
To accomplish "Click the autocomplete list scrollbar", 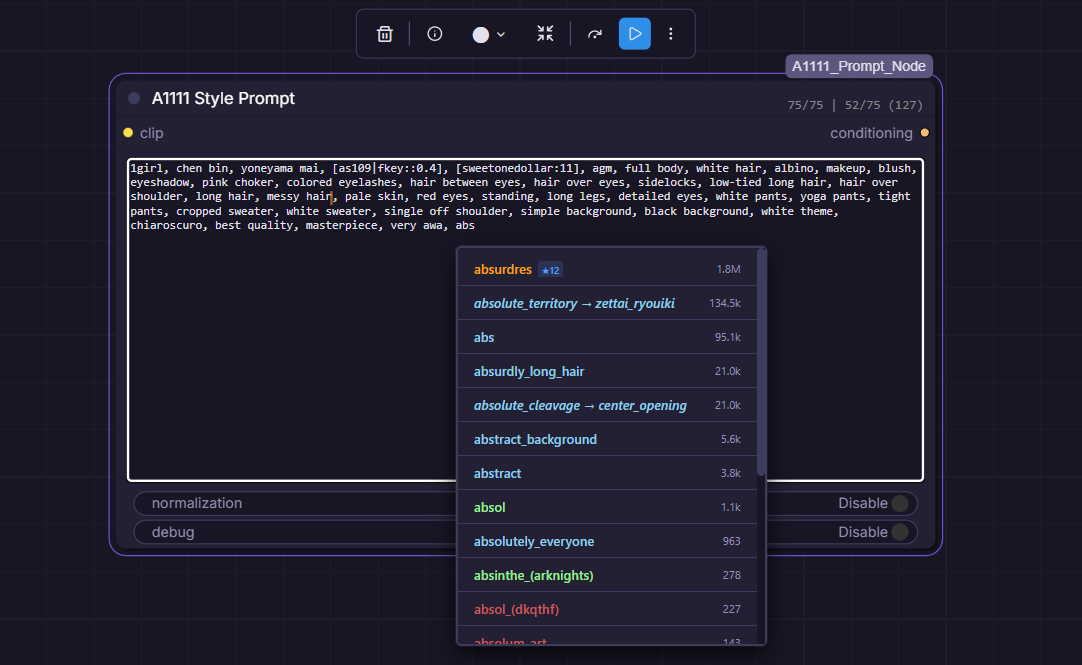I will click(762, 360).
